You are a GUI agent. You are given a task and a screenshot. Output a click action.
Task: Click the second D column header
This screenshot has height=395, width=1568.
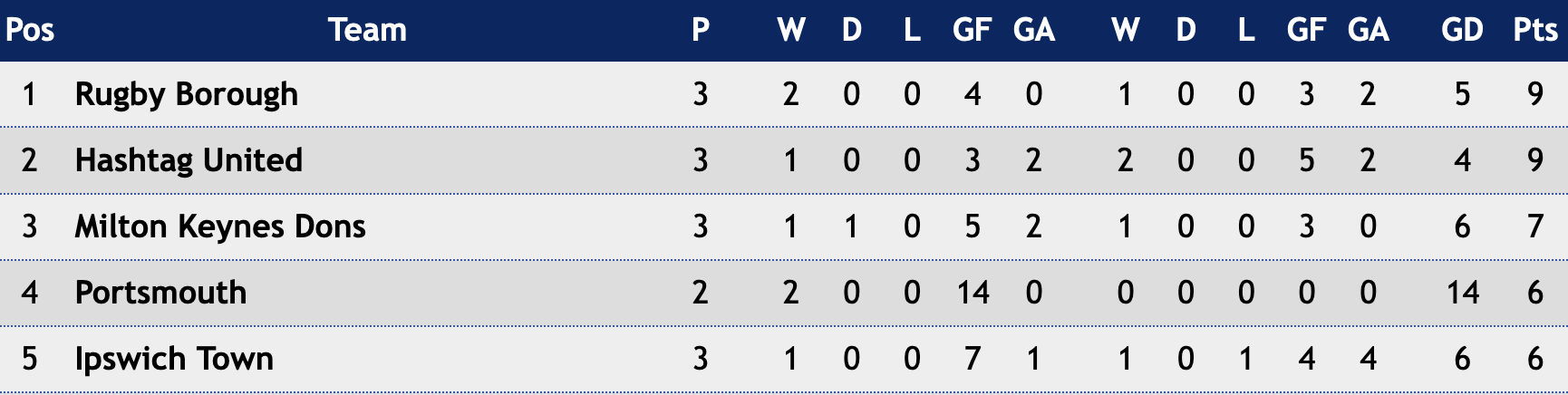[x=1186, y=30]
